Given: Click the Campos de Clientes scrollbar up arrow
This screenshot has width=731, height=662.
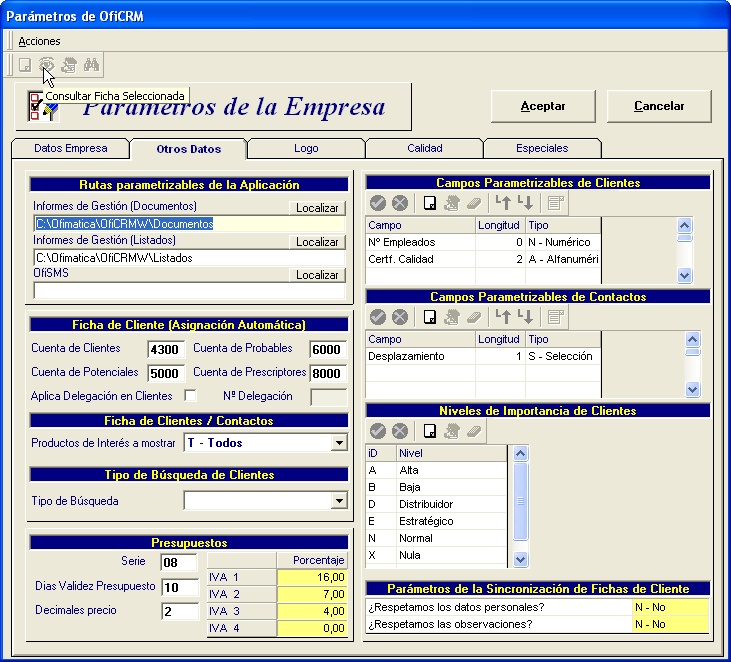Looking at the screenshot, I should [x=684, y=226].
